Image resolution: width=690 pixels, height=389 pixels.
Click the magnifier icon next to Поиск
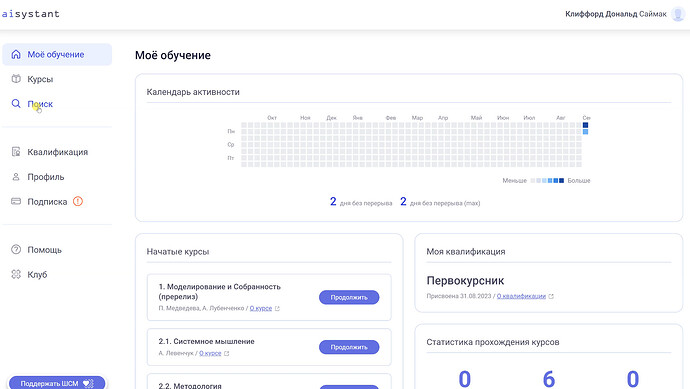[x=16, y=104]
